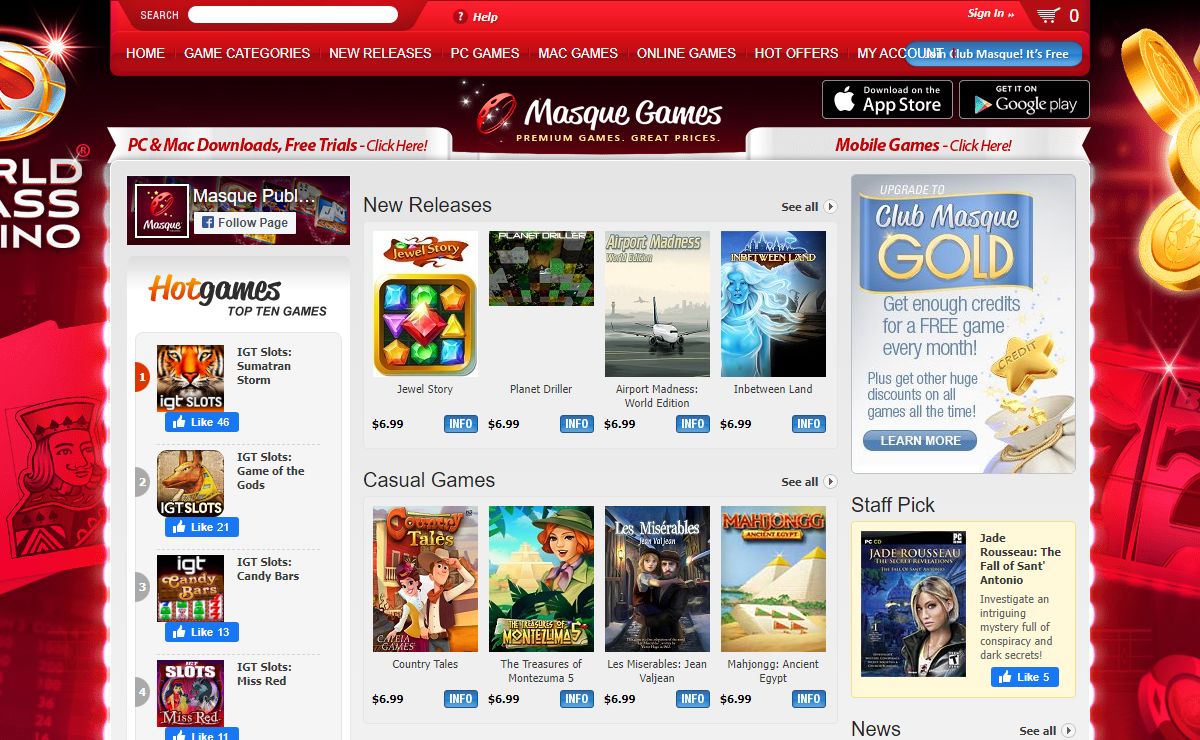
Task: Expand News with the See all arrow
Action: pyautogui.click(x=1068, y=731)
